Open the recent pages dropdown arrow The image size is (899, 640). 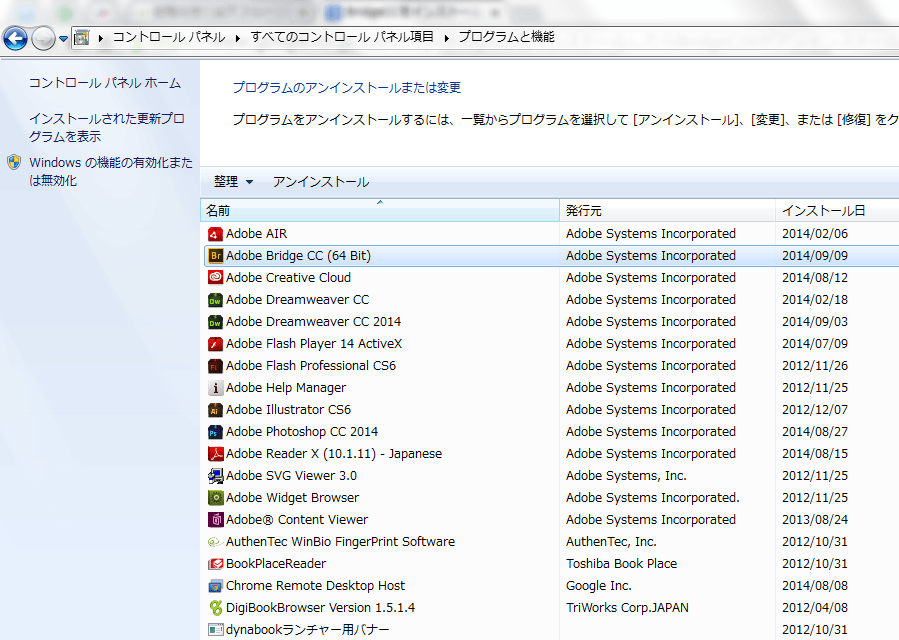pyautogui.click(x=63, y=39)
